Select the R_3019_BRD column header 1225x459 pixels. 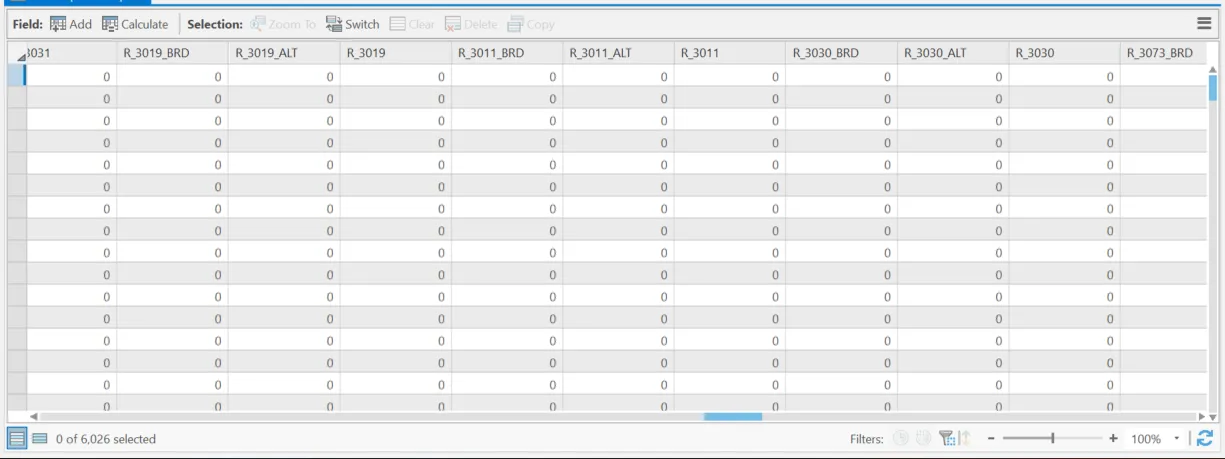point(172,53)
